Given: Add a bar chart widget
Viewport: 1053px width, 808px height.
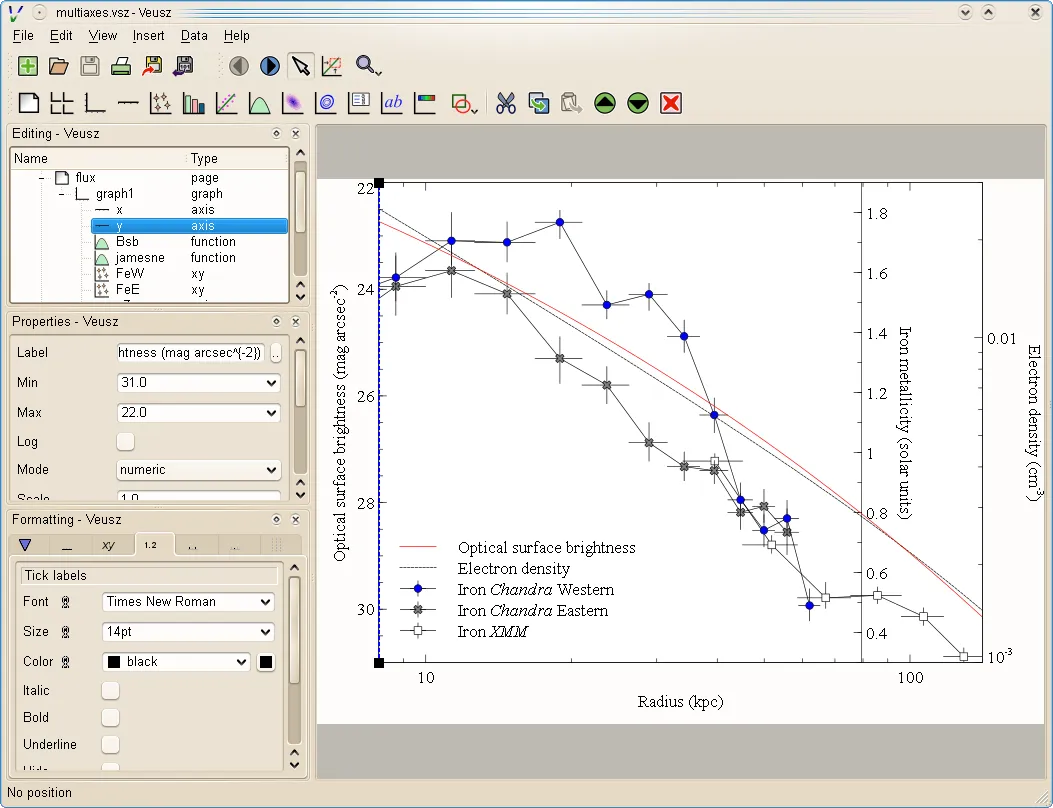Looking at the screenshot, I should (193, 103).
